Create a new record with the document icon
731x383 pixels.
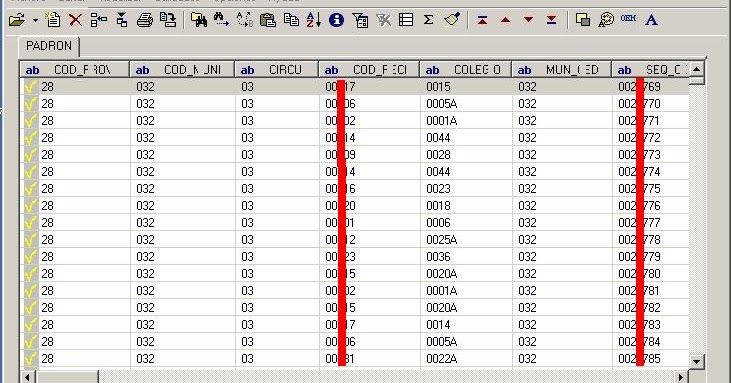point(53,20)
